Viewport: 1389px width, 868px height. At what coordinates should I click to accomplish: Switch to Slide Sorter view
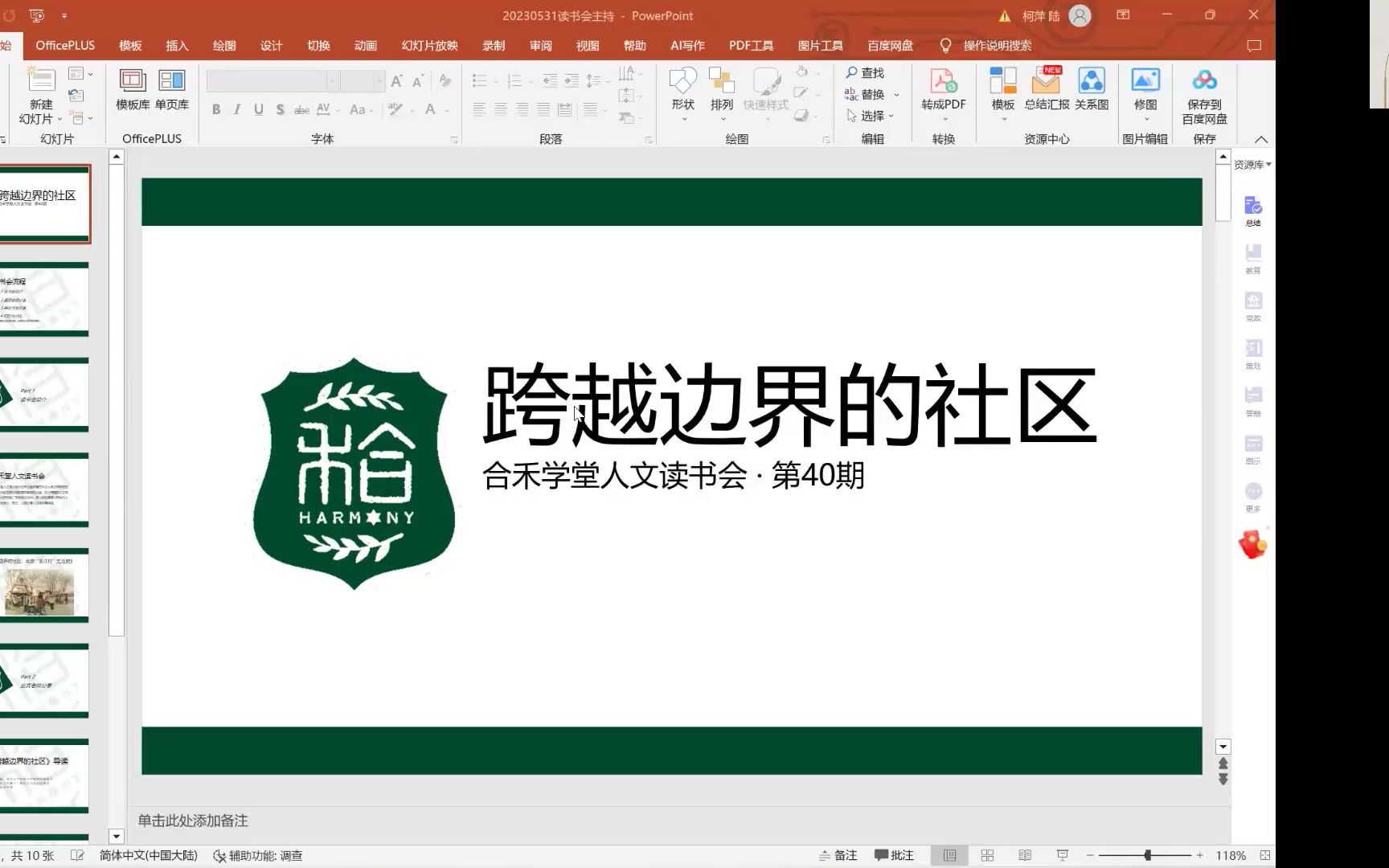987,855
